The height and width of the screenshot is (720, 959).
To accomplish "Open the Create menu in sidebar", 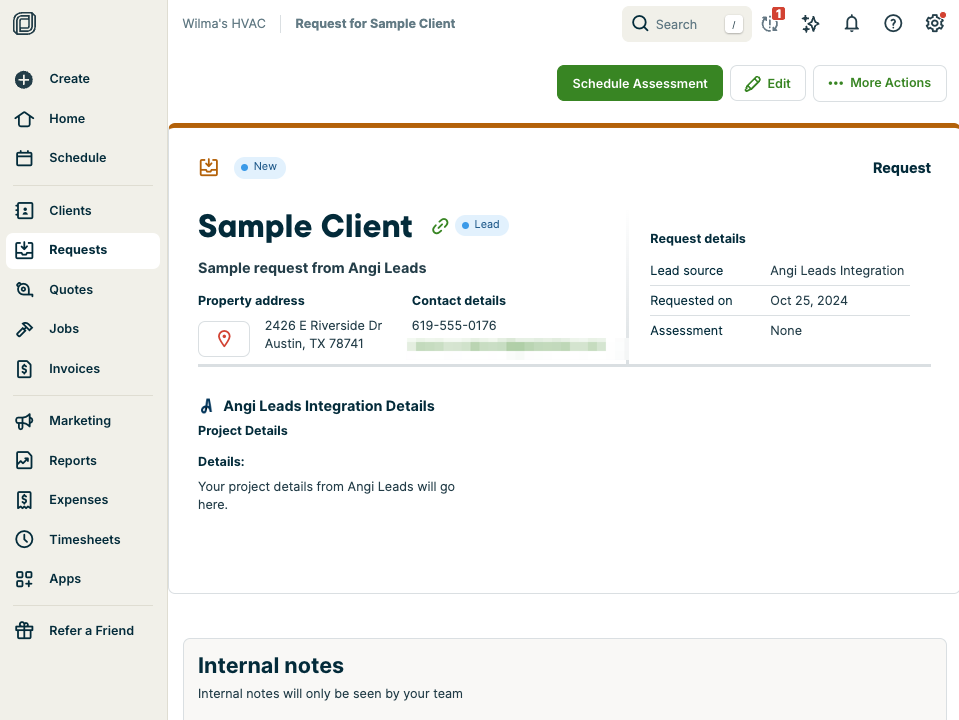I will tap(69, 79).
